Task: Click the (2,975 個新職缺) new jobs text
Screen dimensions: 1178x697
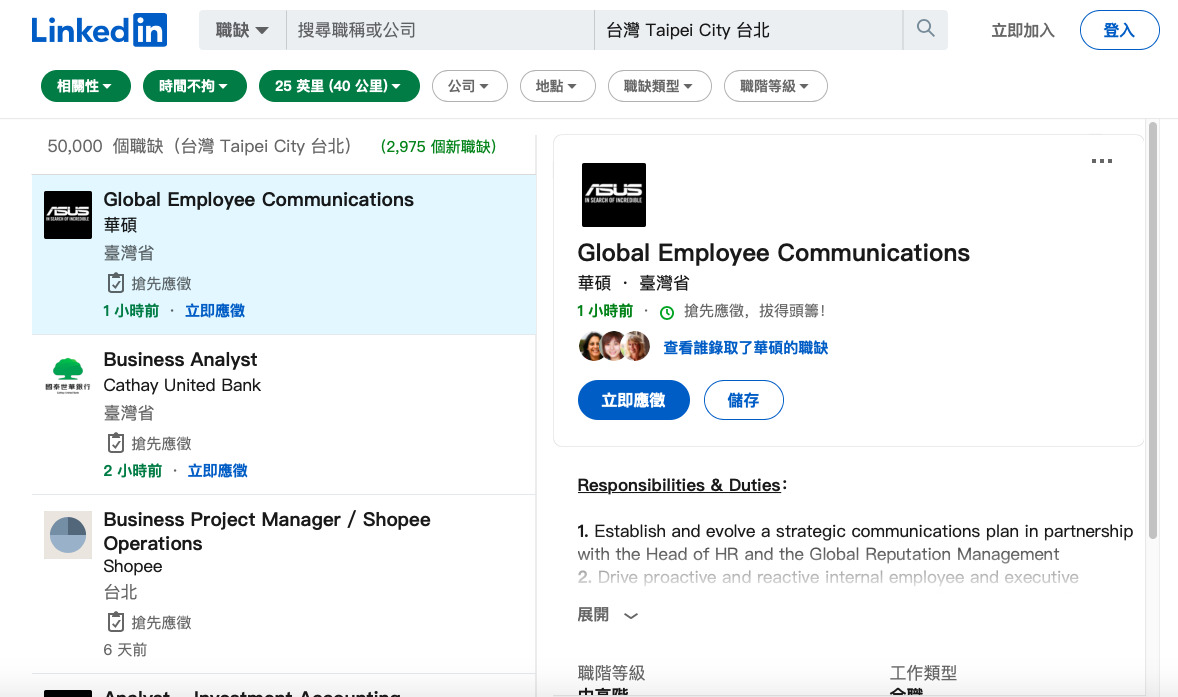Action: click(x=439, y=146)
